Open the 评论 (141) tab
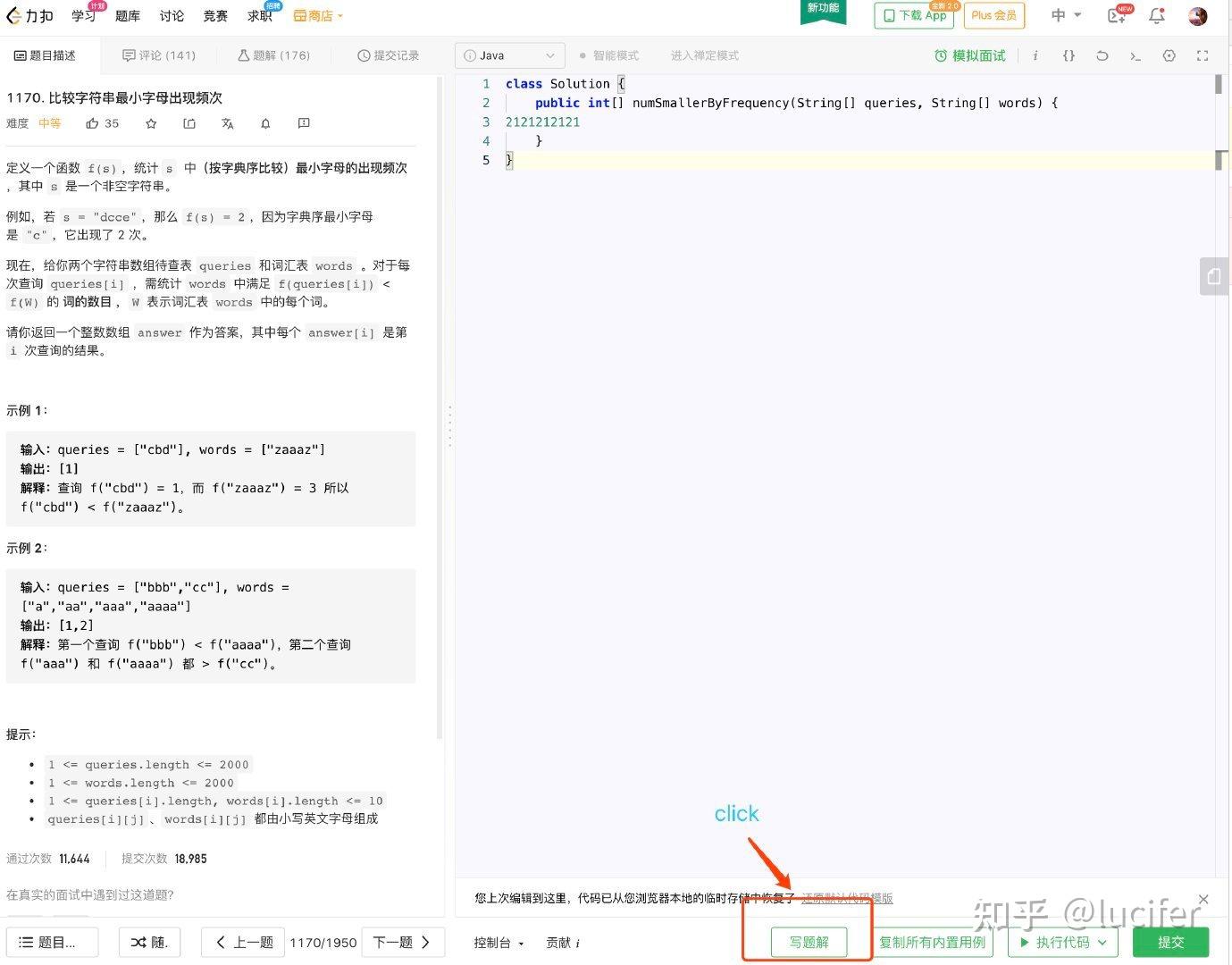 159,55
